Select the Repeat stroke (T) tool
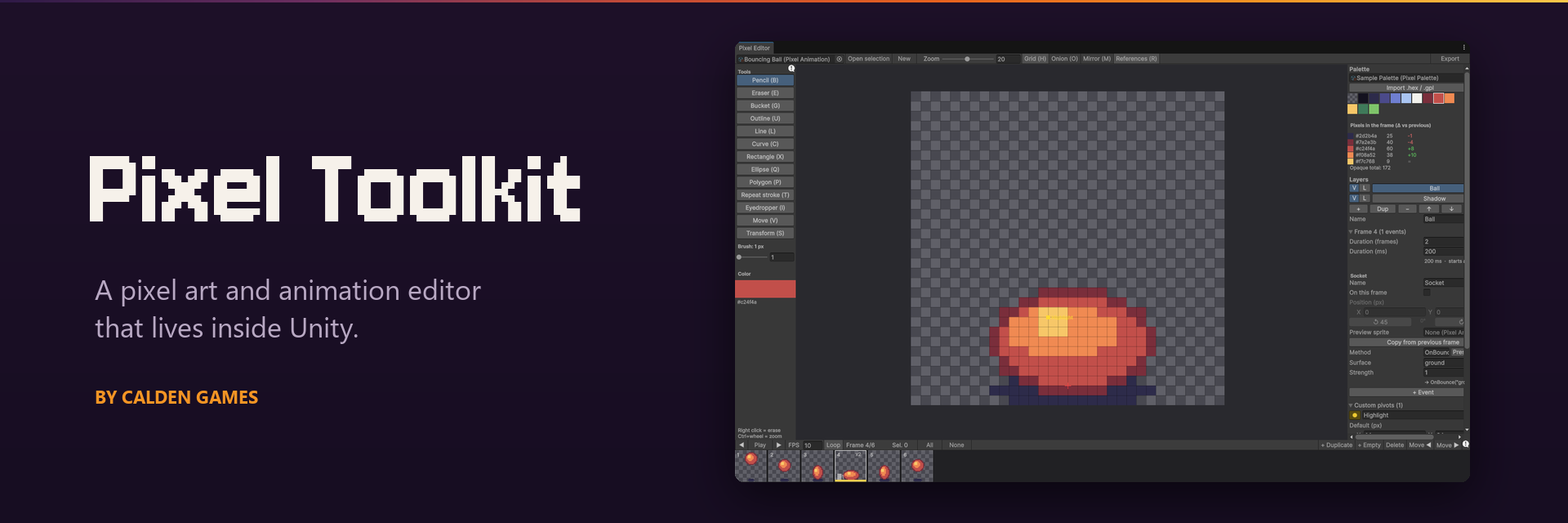 coord(765,195)
